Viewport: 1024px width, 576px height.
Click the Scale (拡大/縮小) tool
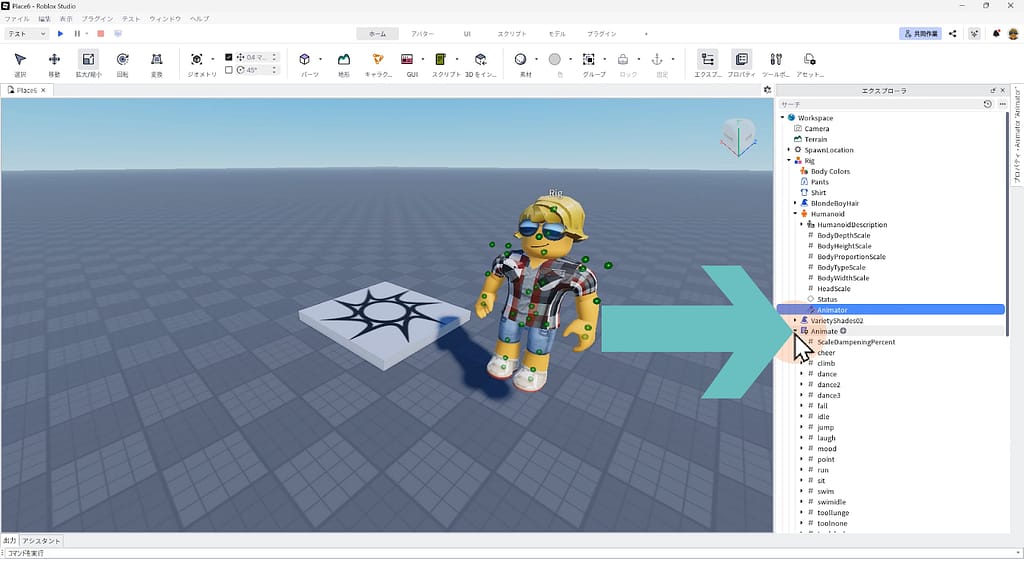(x=88, y=63)
